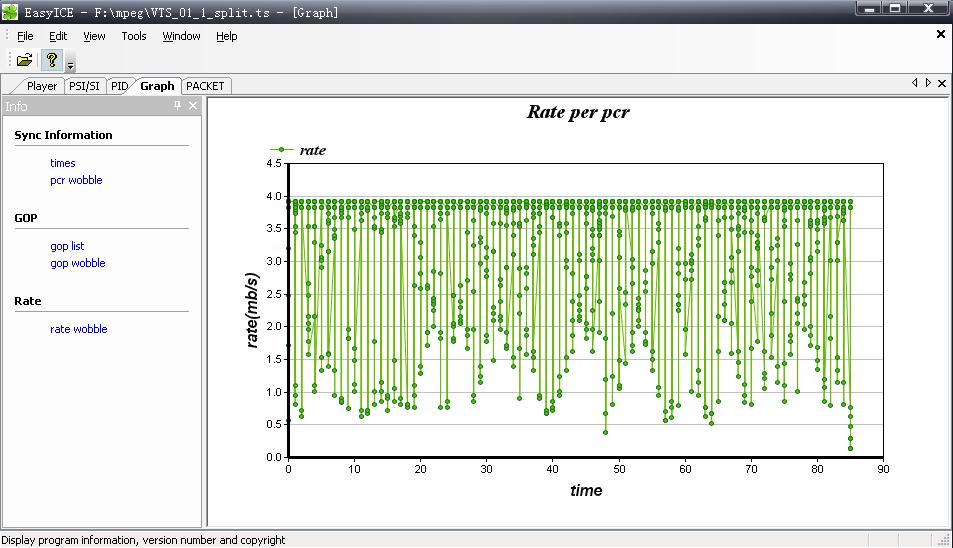Image resolution: width=953 pixels, height=548 pixels.
Task: Open the Window menu
Action: click(x=181, y=36)
